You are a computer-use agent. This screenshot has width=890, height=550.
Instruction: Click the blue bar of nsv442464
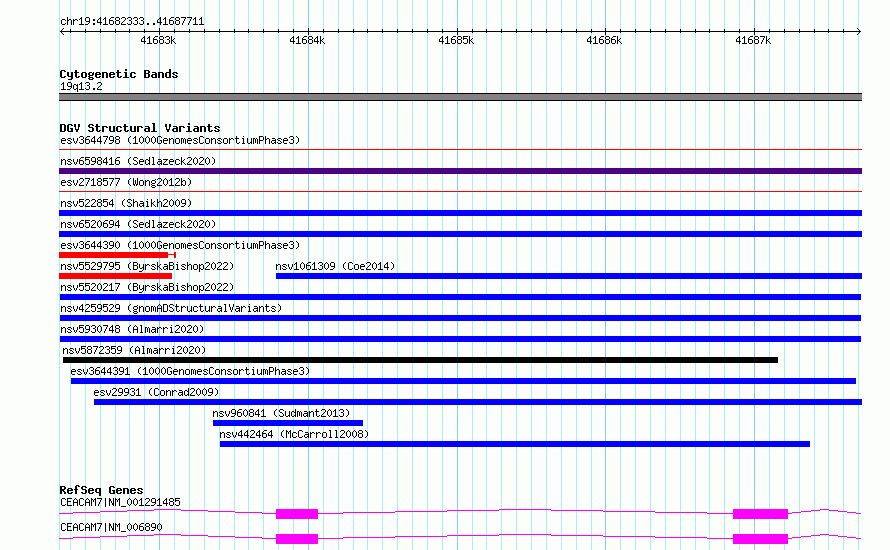click(515, 444)
